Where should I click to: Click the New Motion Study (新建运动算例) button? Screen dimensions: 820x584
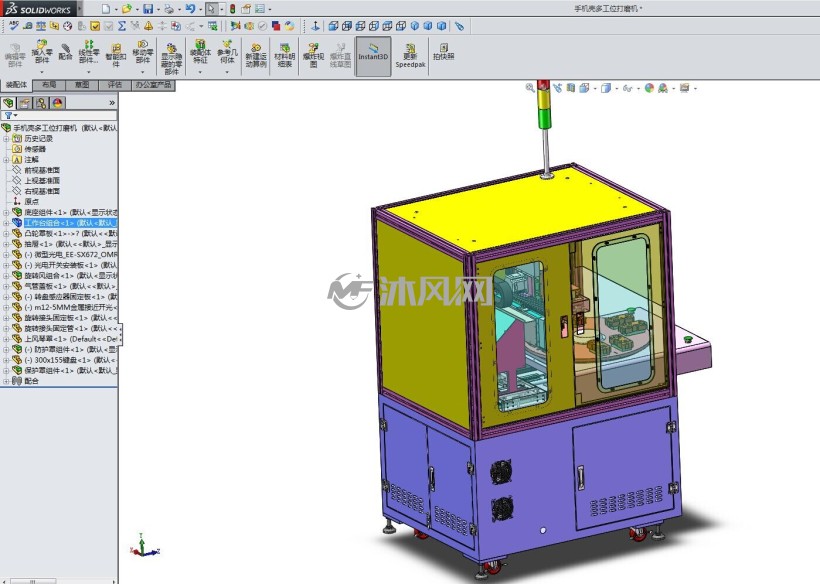tap(256, 55)
